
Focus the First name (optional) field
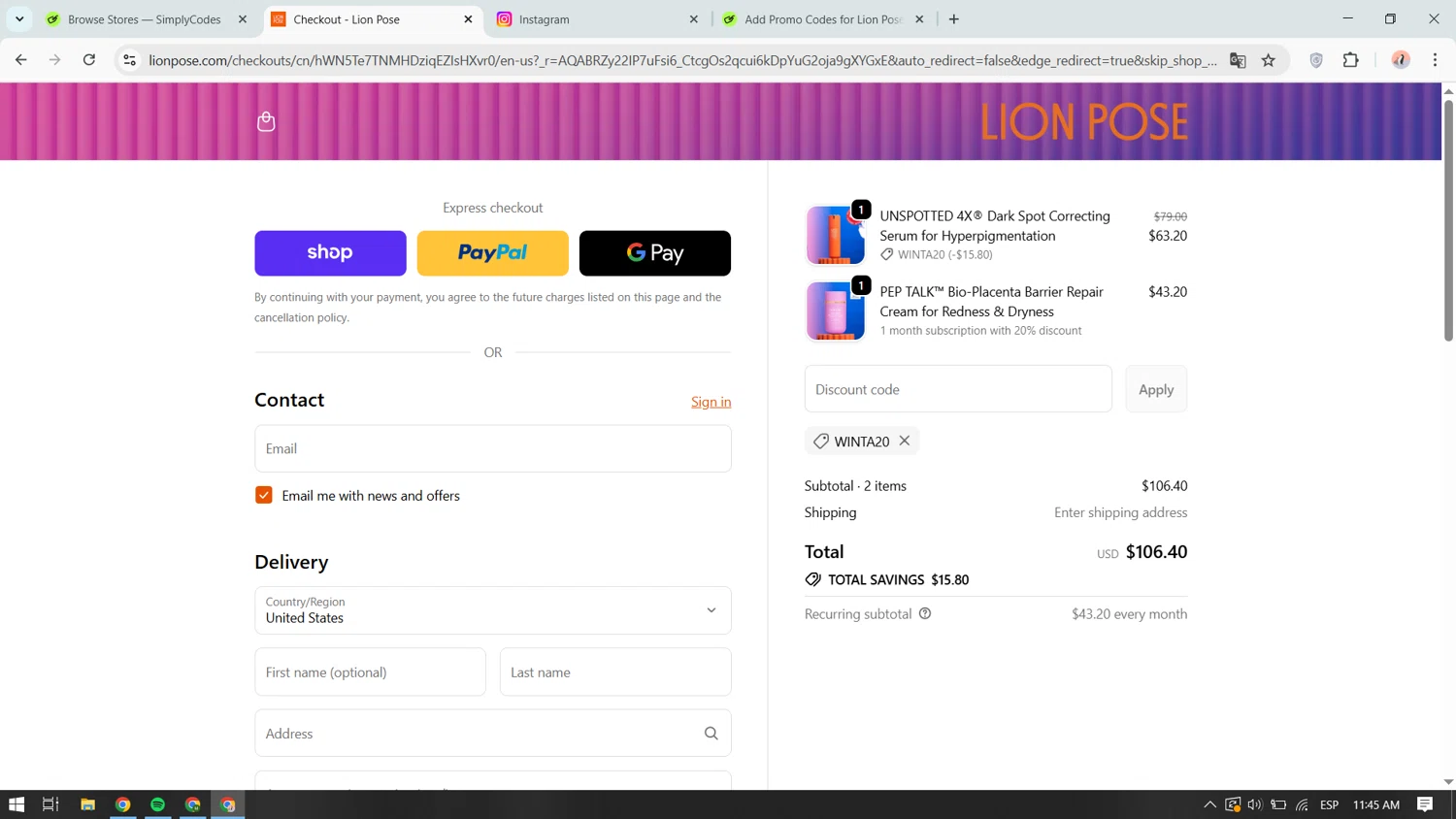(x=370, y=672)
